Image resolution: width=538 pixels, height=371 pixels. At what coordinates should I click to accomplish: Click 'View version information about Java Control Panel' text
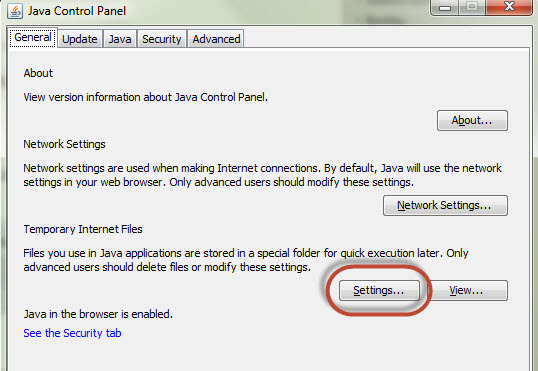tap(145, 97)
